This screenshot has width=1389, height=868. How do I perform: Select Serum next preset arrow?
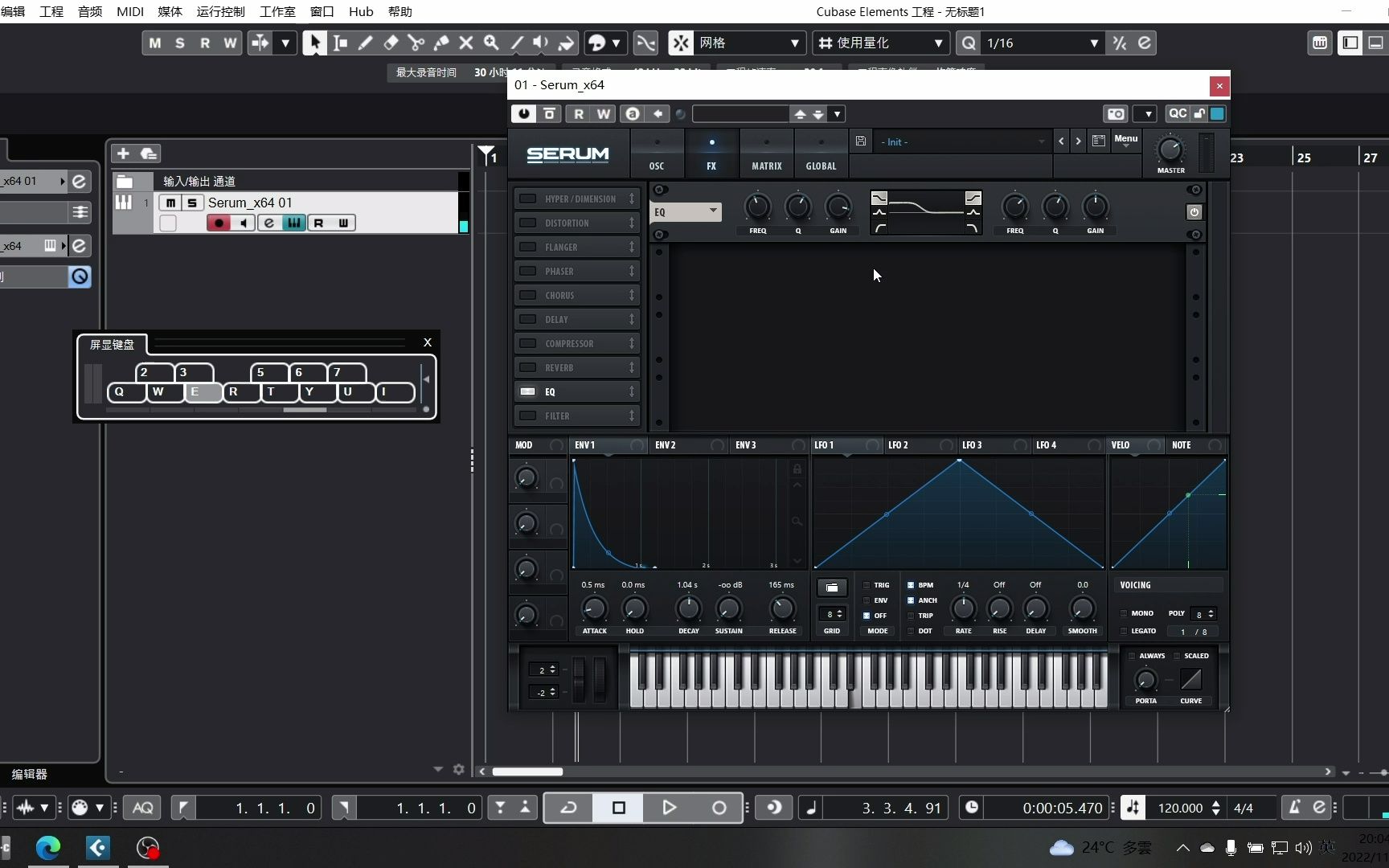pos(1078,141)
